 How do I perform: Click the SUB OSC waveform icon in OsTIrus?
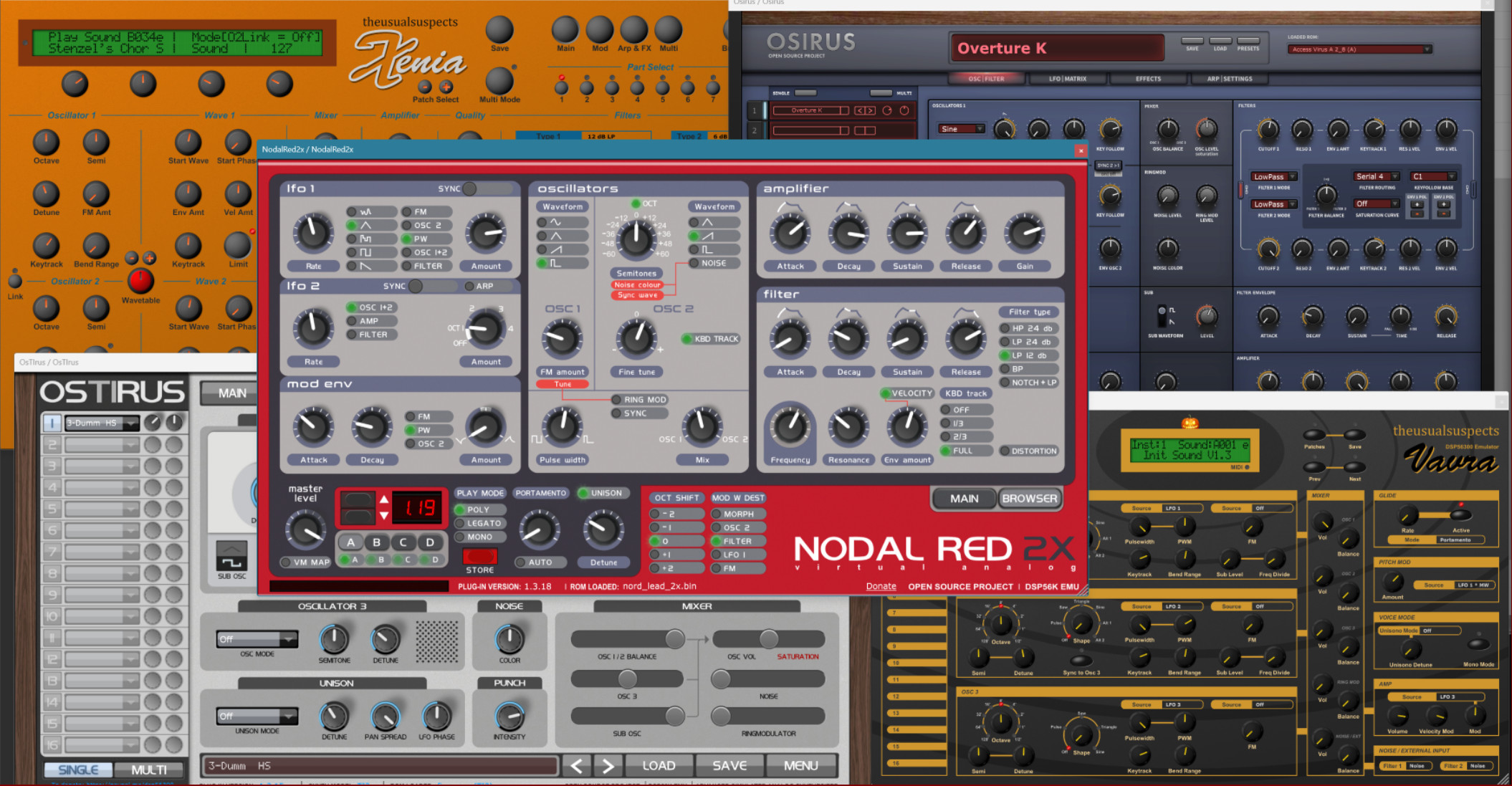click(231, 555)
